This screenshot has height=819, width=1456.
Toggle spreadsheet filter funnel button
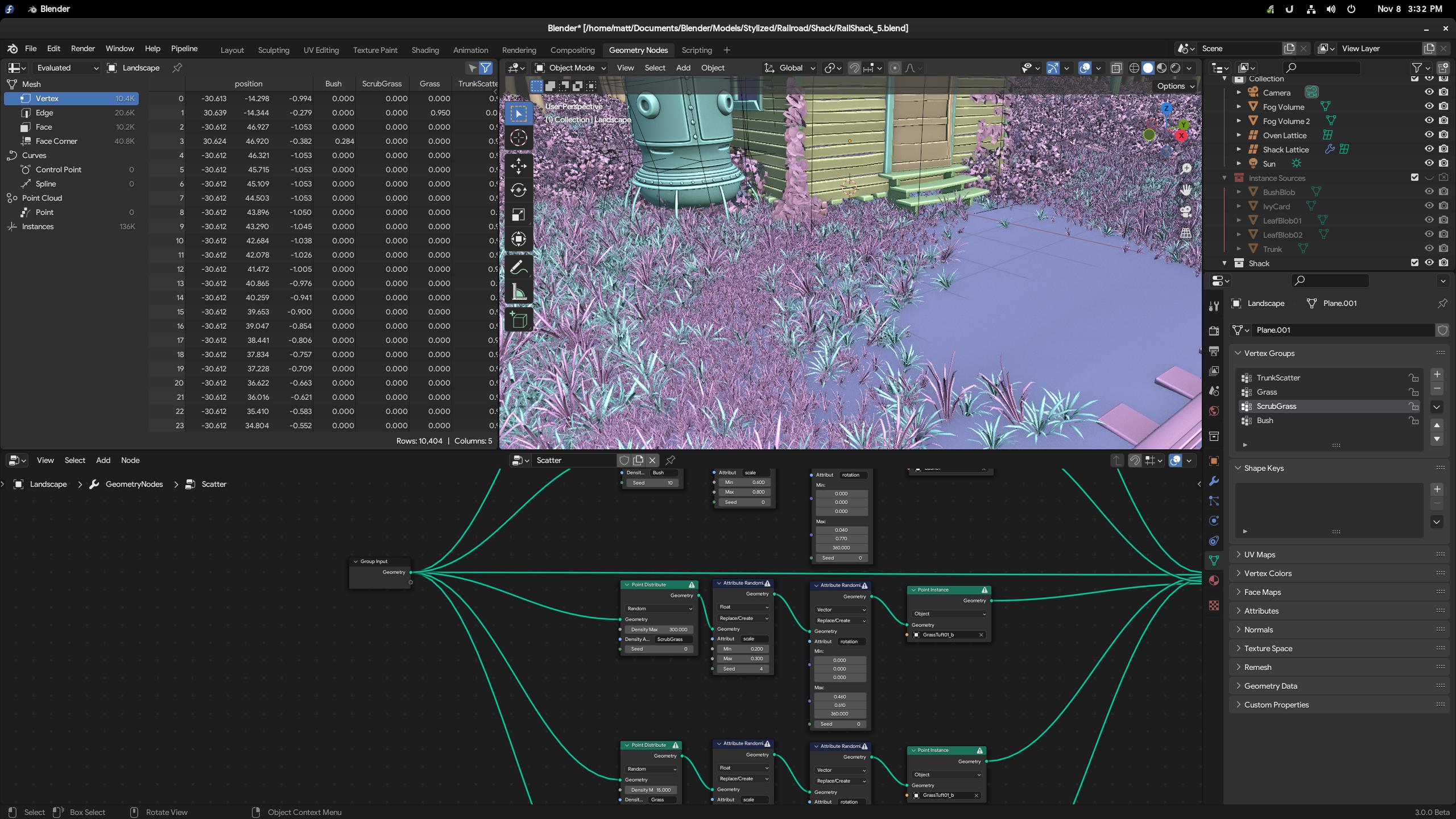coord(486,68)
